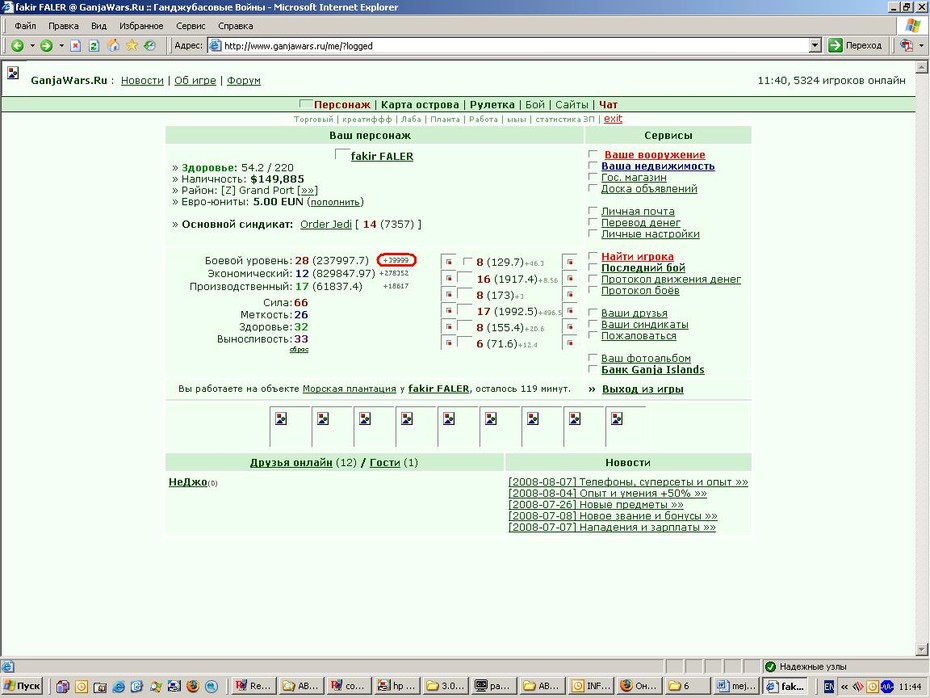Launch Firefox from the quick launch bar

click(193, 686)
